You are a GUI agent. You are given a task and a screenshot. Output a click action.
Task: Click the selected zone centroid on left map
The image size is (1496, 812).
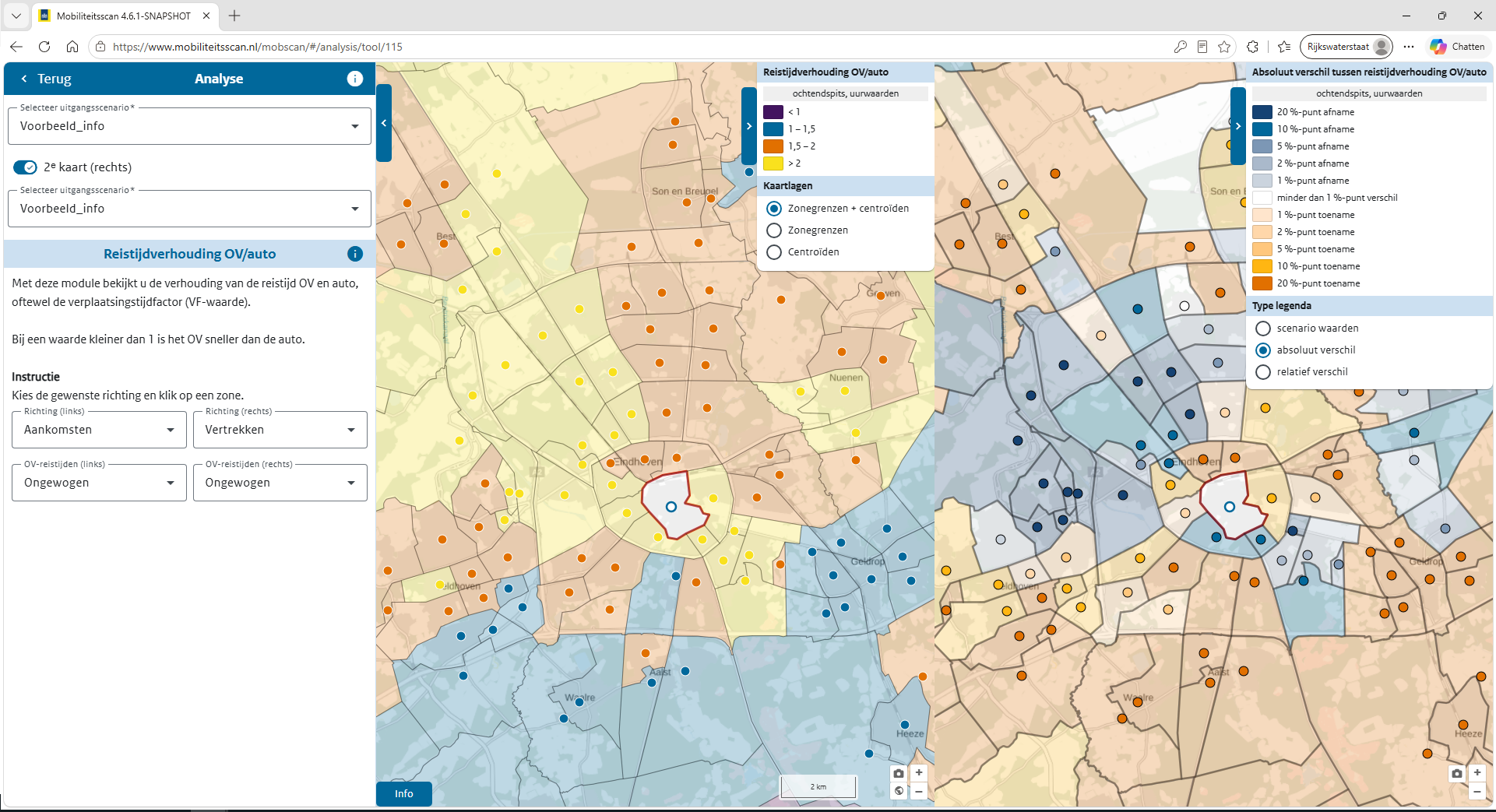coord(671,507)
